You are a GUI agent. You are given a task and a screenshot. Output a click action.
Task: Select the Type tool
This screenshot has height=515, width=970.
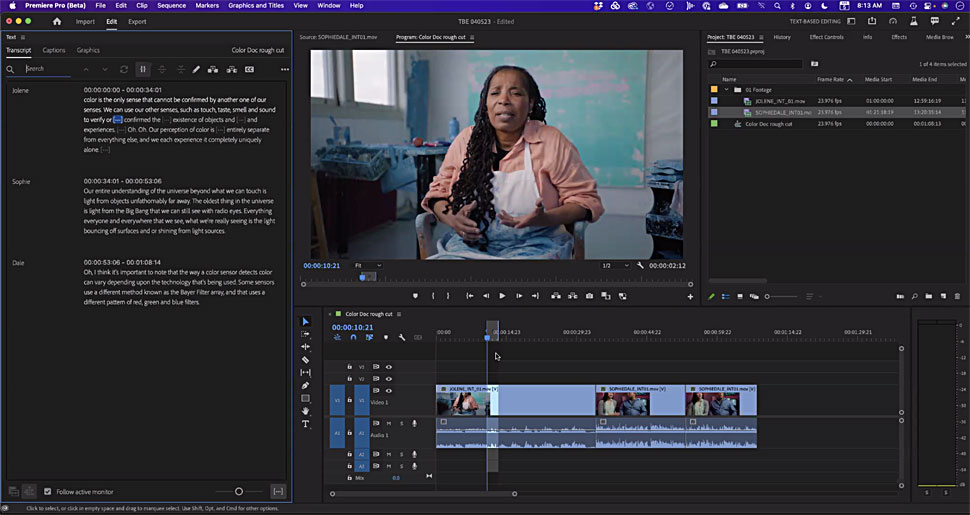click(x=306, y=424)
